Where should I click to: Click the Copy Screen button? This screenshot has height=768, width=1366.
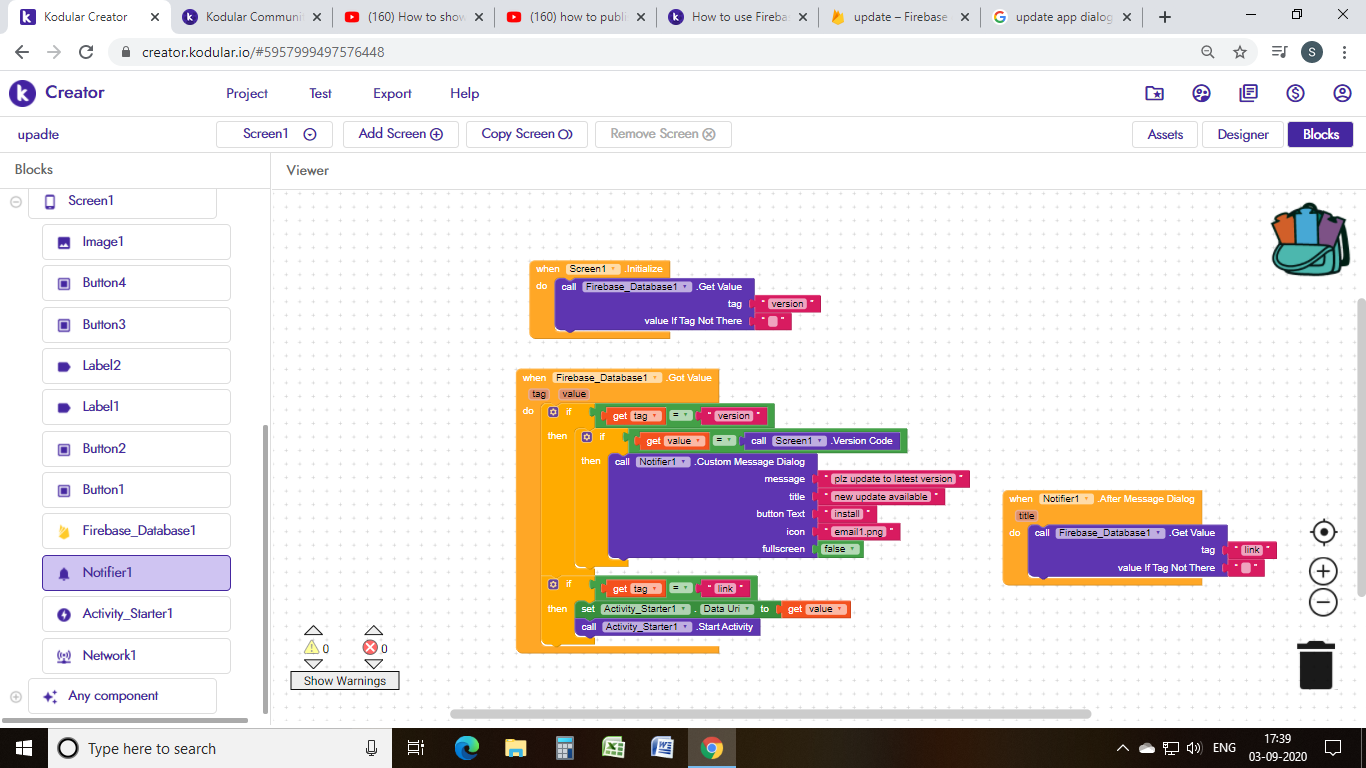tap(527, 134)
